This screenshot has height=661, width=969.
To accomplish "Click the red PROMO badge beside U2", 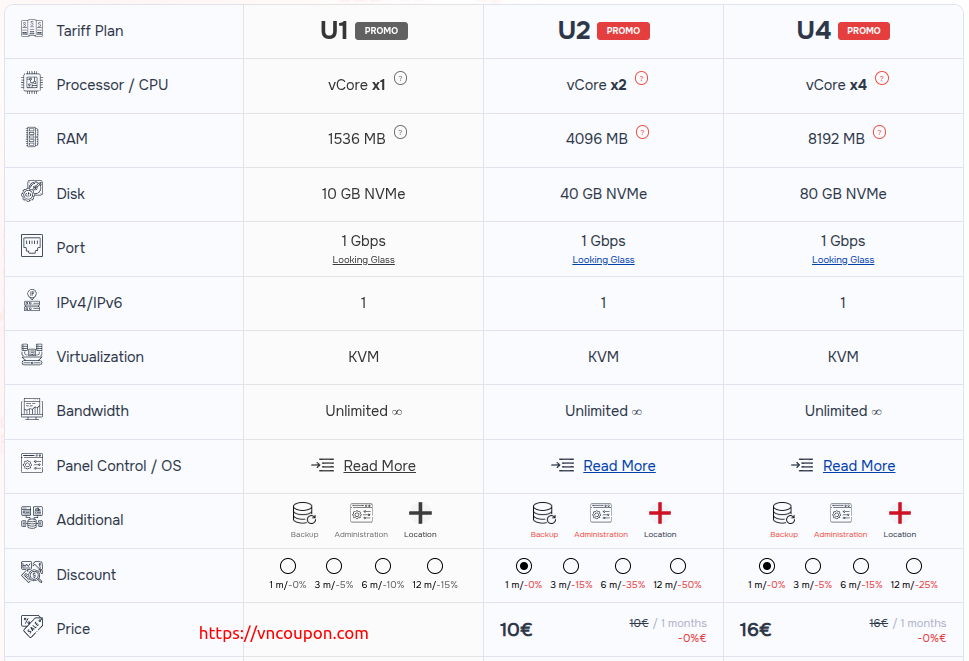I will (623, 31).
